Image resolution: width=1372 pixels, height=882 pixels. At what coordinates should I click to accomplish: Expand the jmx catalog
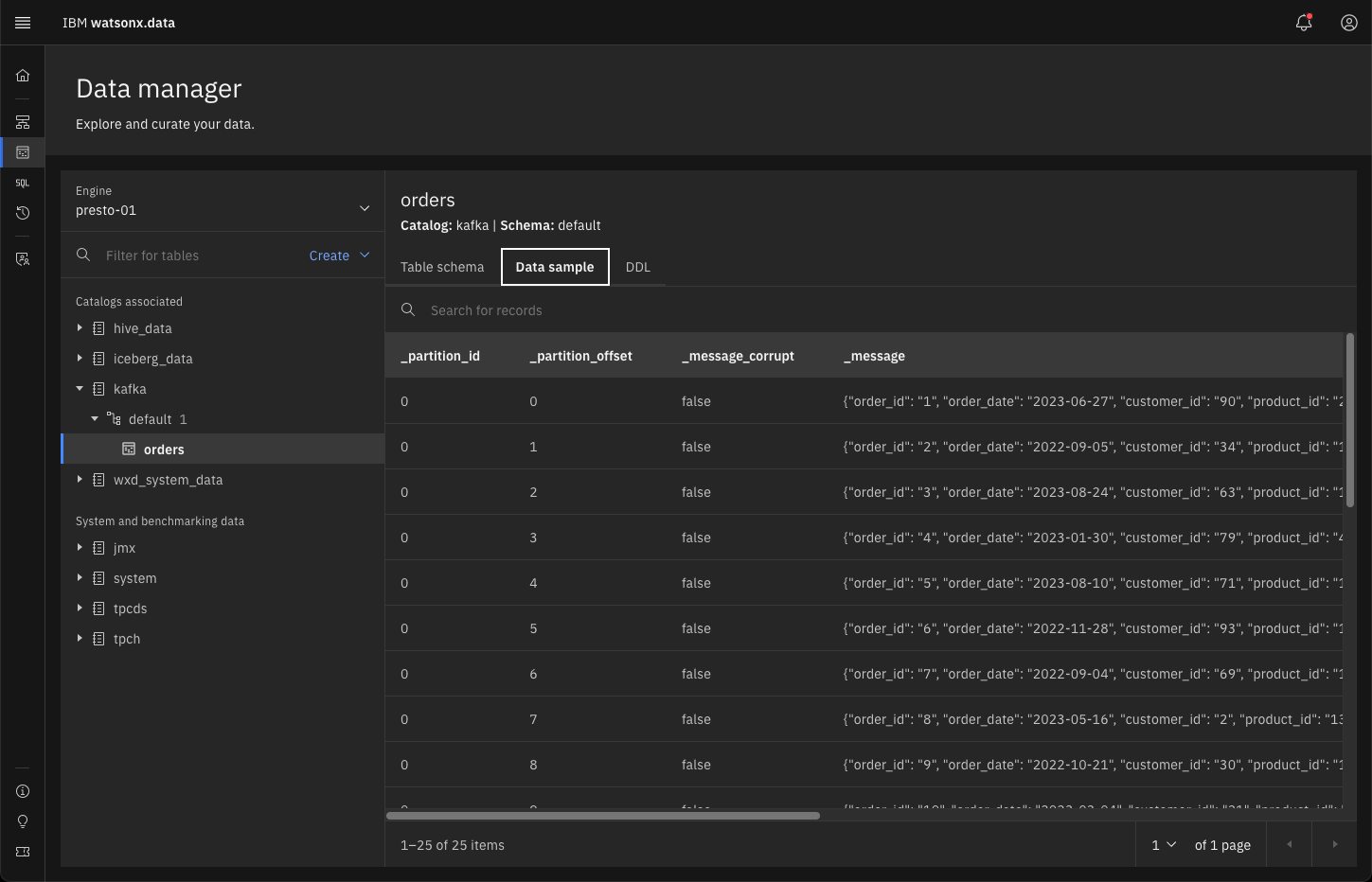(80, 547)
